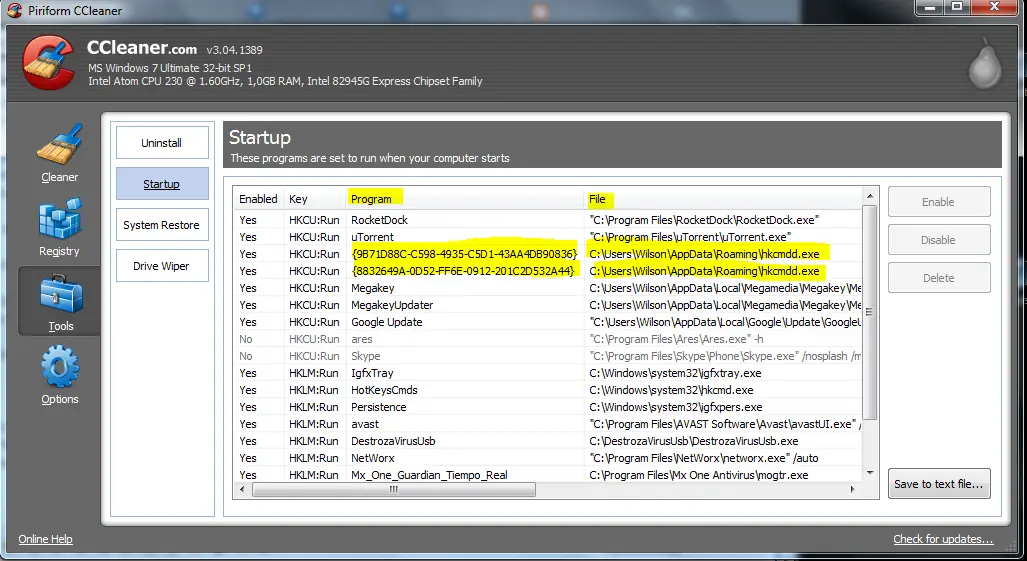This screenshot has width=1027, height=561.
Task: Select the Megakey startup entry
Action: [x=548, y=288]
